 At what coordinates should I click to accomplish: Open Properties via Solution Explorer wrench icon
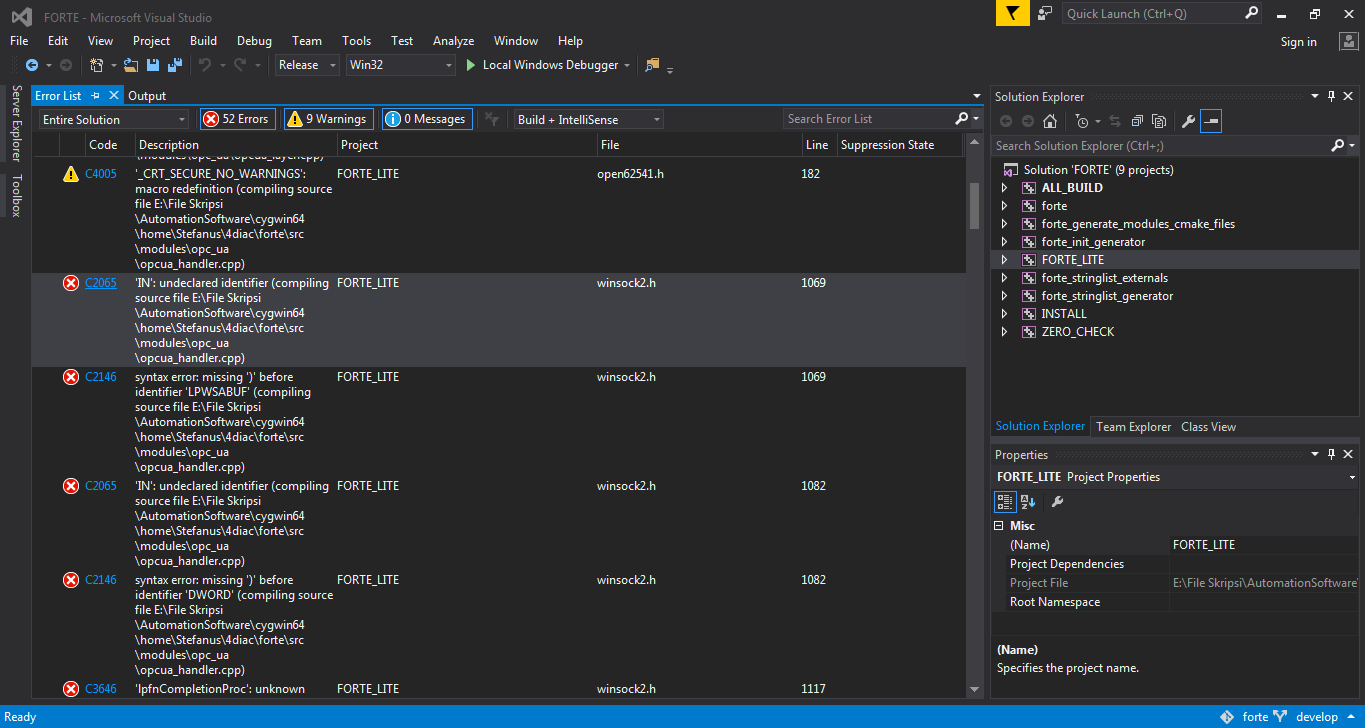[1189, 121]
